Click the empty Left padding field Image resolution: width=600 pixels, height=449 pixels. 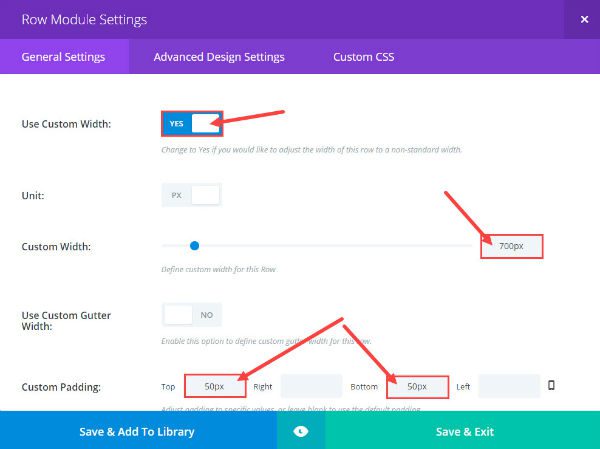click(x=509, y=386)
